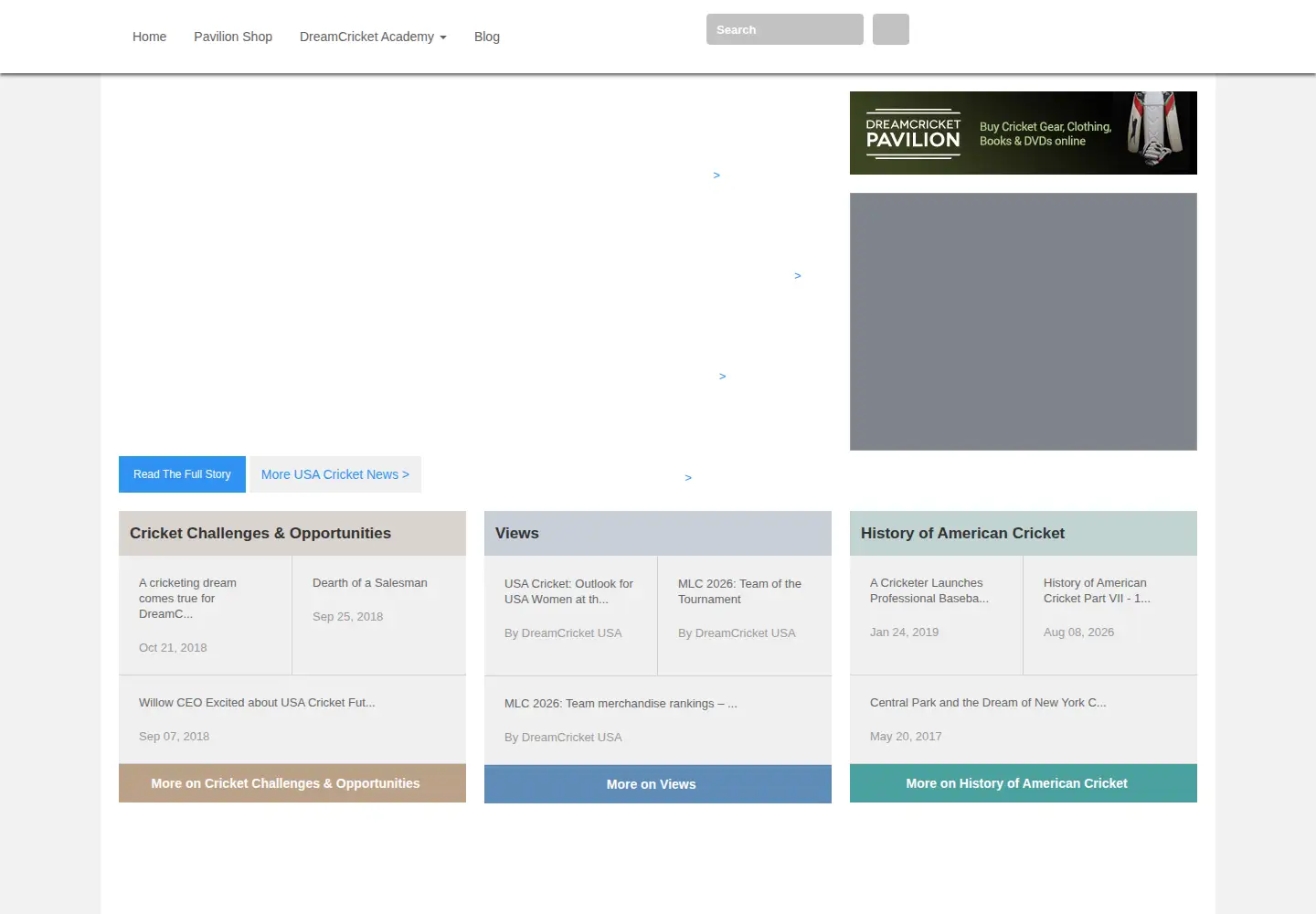Click More on History of American Cricket

[x=1024, y=783]
